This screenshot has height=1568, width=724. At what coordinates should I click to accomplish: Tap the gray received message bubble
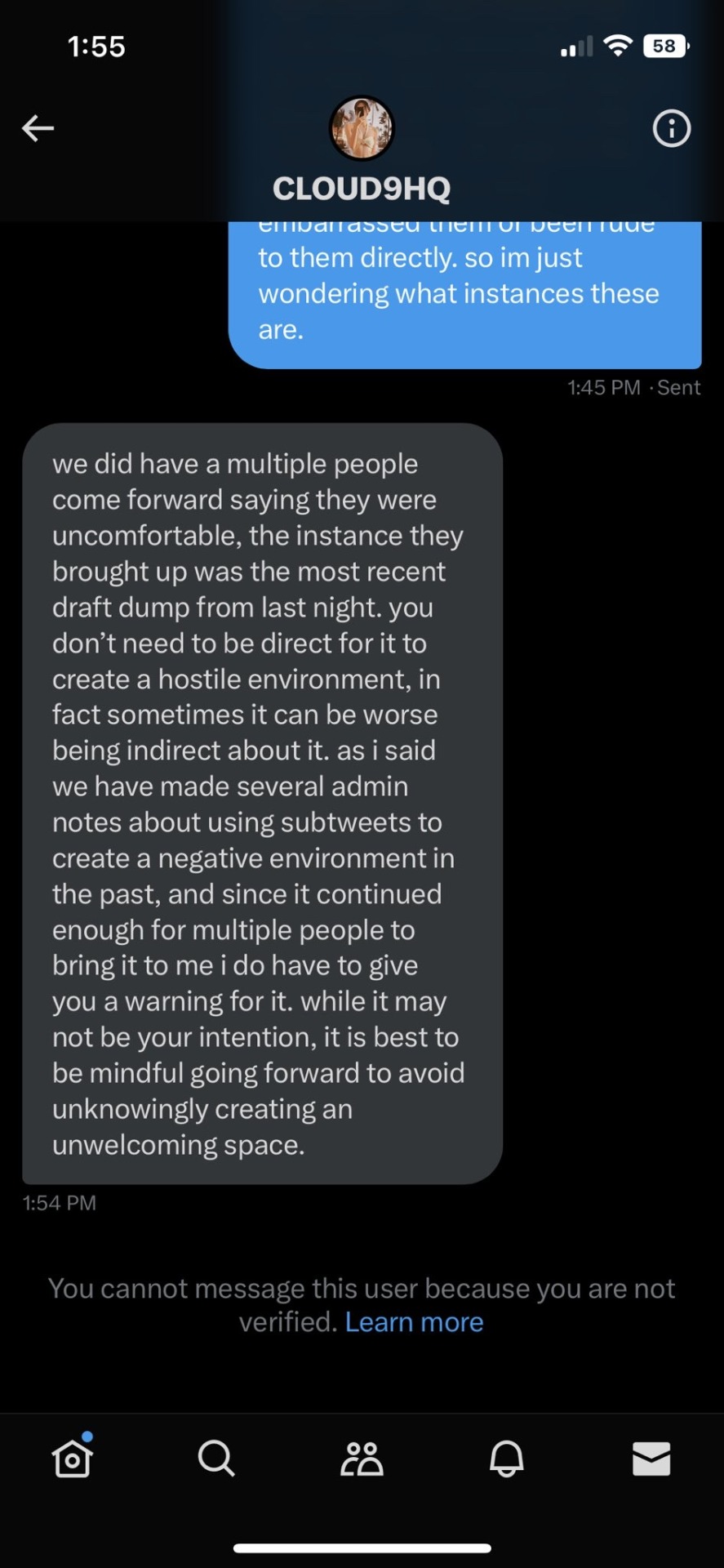click(x=262, y=804)
